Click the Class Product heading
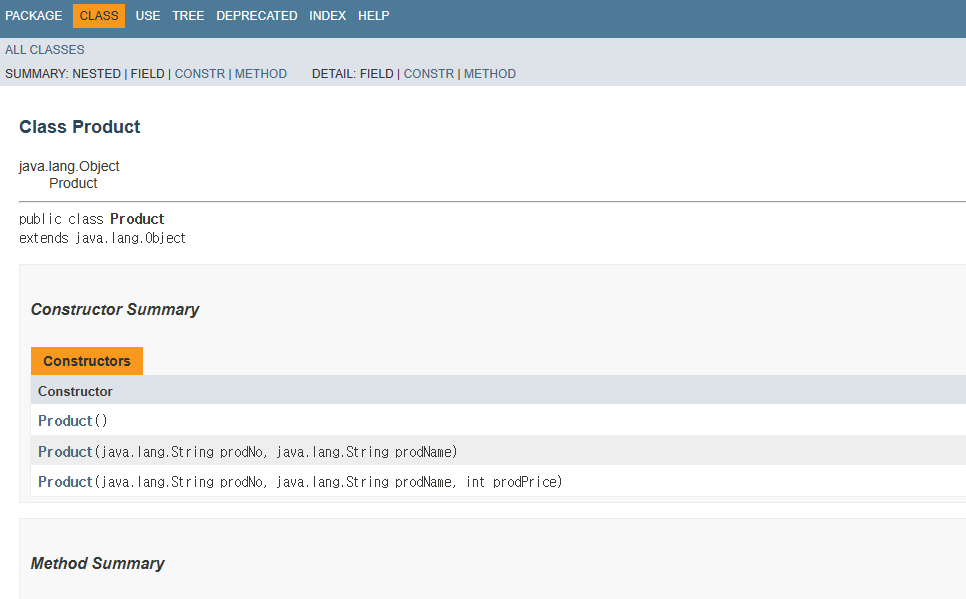Screen dimensions: 966x599 [79, 127]
